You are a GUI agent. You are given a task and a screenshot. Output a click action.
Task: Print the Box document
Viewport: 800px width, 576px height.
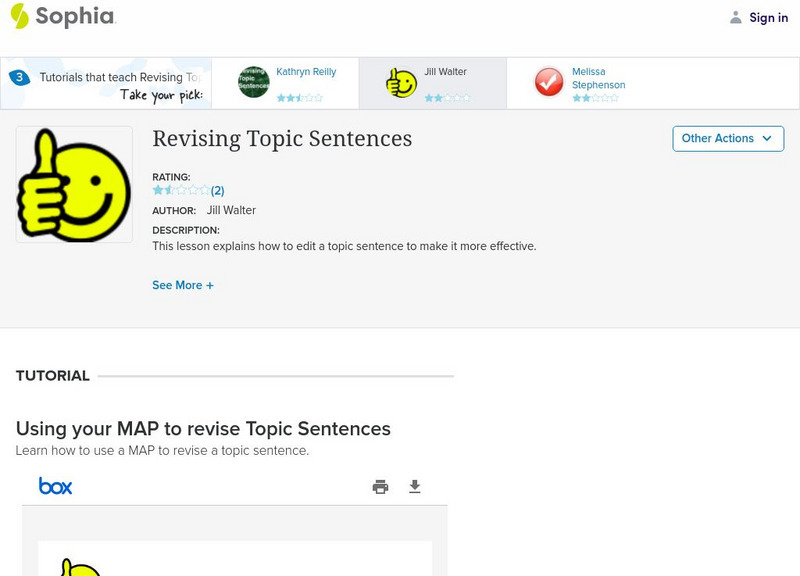(380, 487)
